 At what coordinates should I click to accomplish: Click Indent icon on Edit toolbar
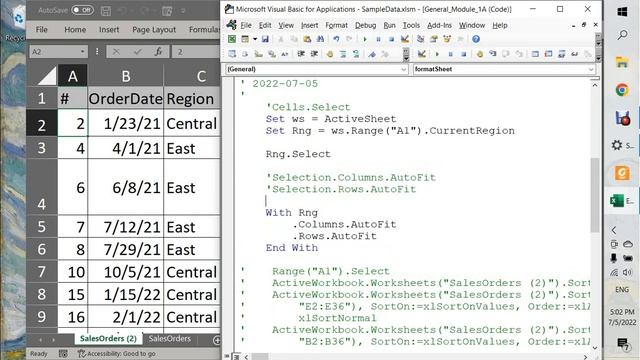pyautogui.click(x=301, y=54)
